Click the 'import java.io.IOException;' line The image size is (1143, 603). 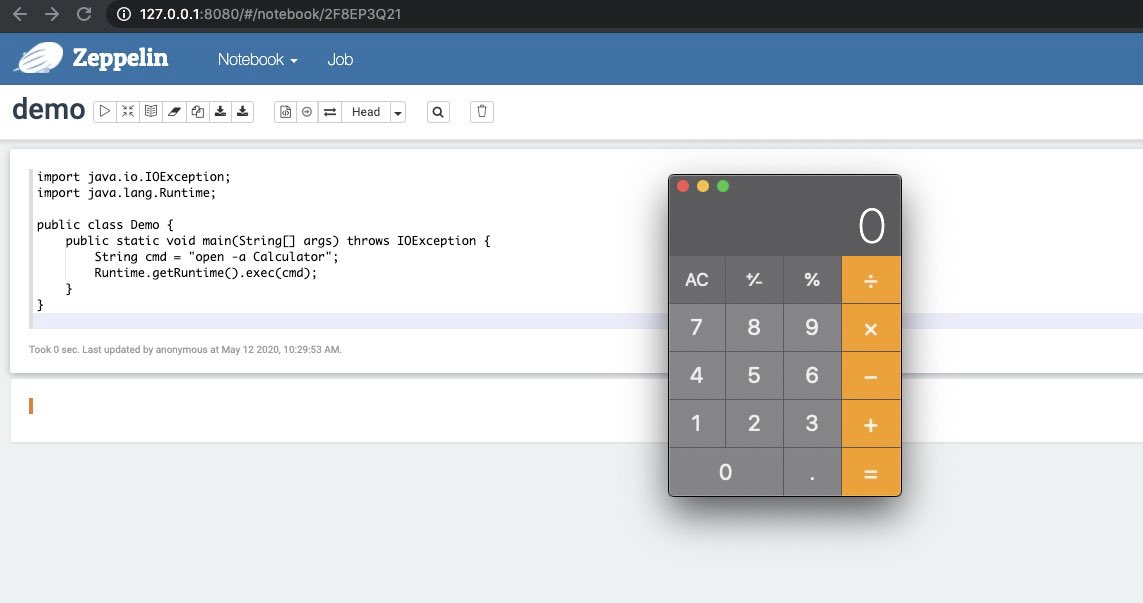pos(133,176)
